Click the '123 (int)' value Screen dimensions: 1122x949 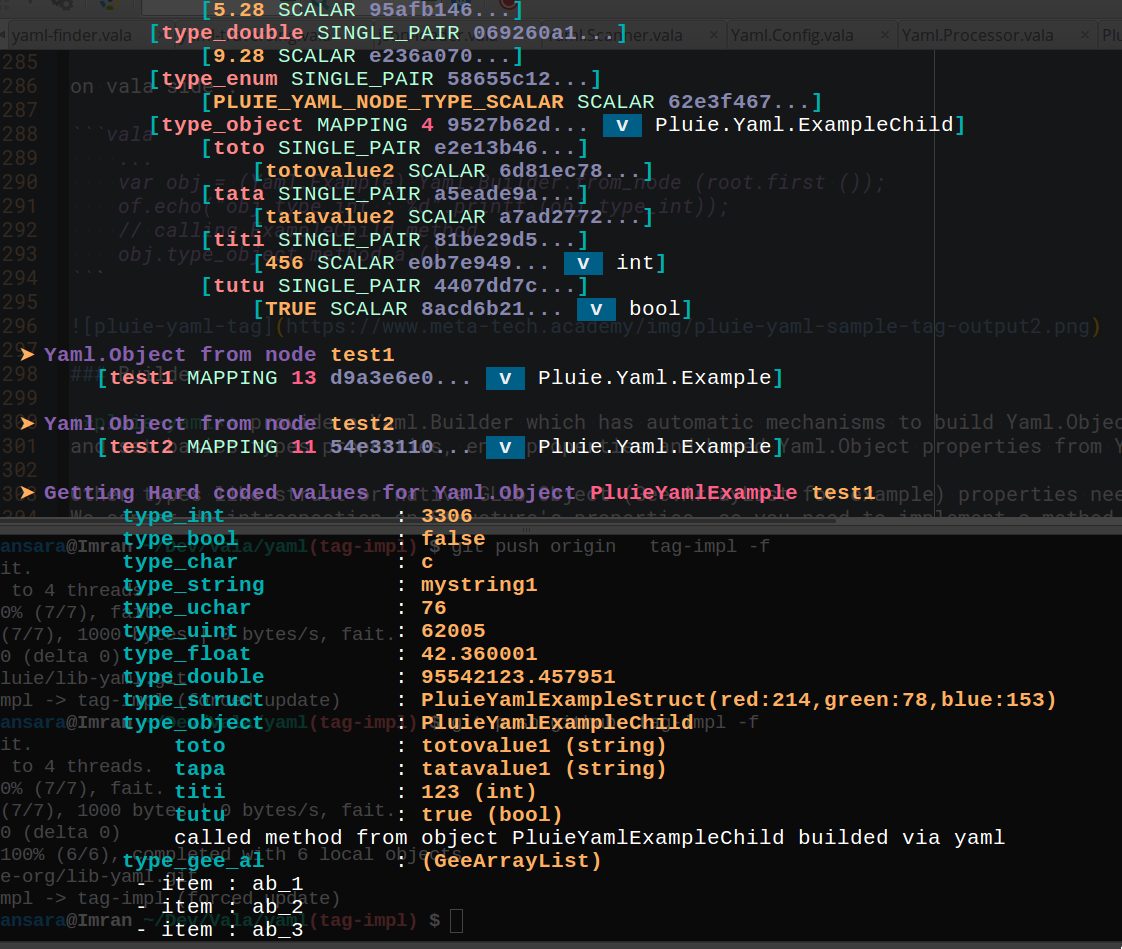pyautogui.click(x=479, y=792)
